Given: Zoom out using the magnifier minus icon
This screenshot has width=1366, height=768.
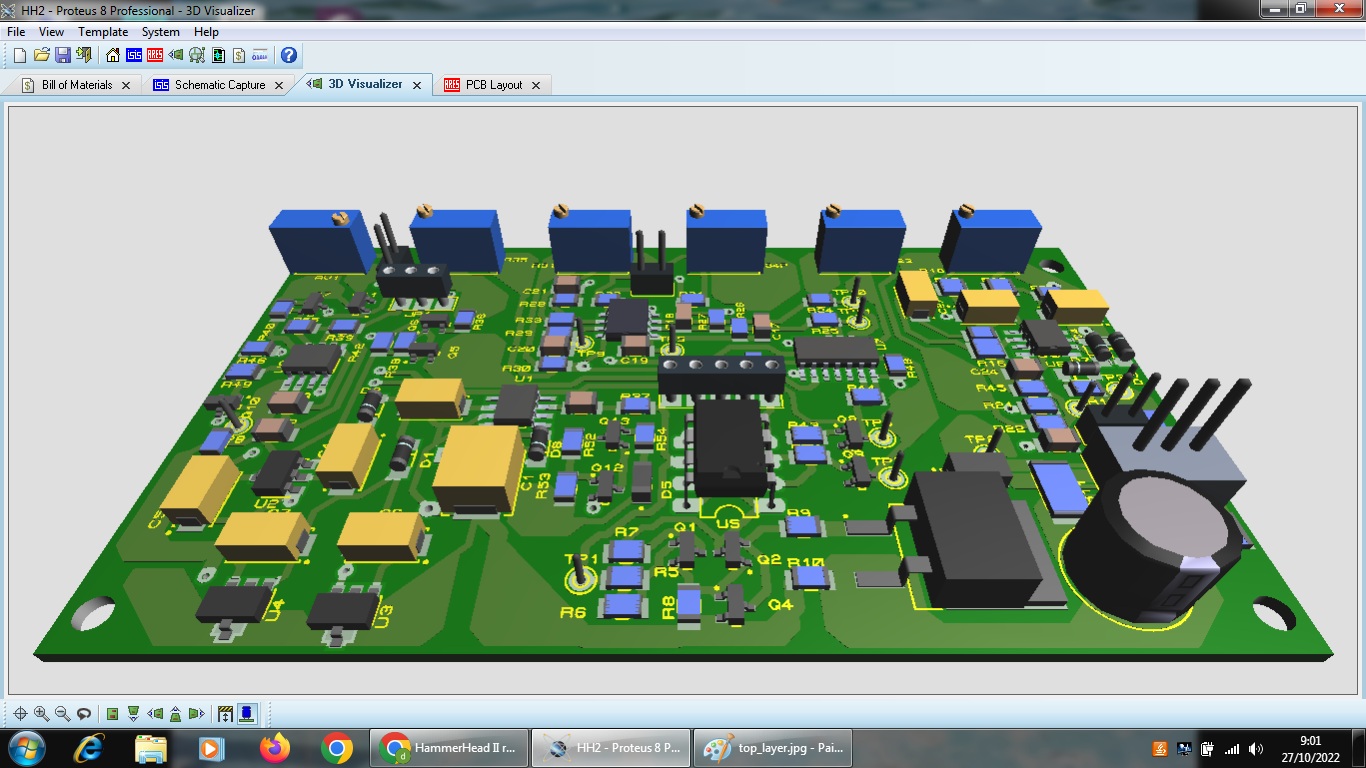Looking at the screenshot, I should [x=62, y=714].
